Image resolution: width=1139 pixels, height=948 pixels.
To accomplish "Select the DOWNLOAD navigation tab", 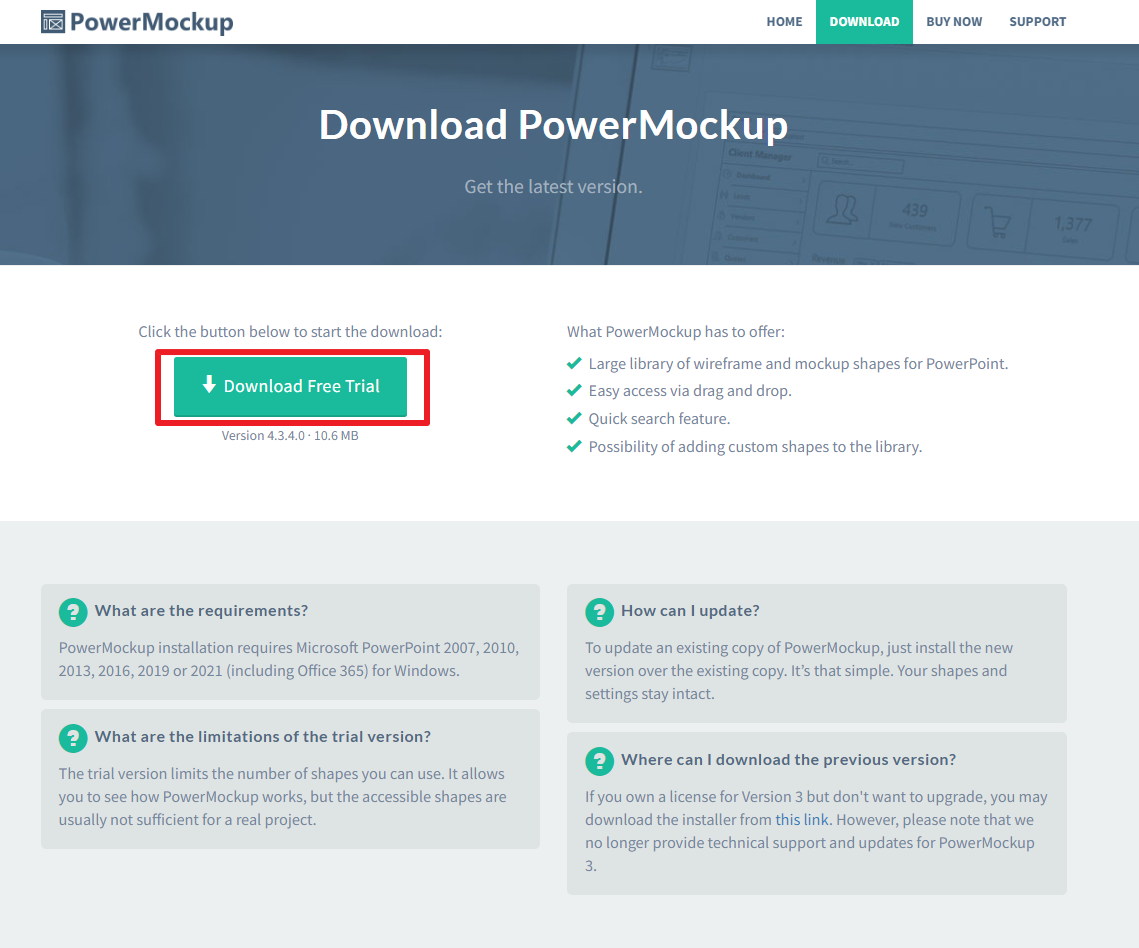I will [864, 22].
